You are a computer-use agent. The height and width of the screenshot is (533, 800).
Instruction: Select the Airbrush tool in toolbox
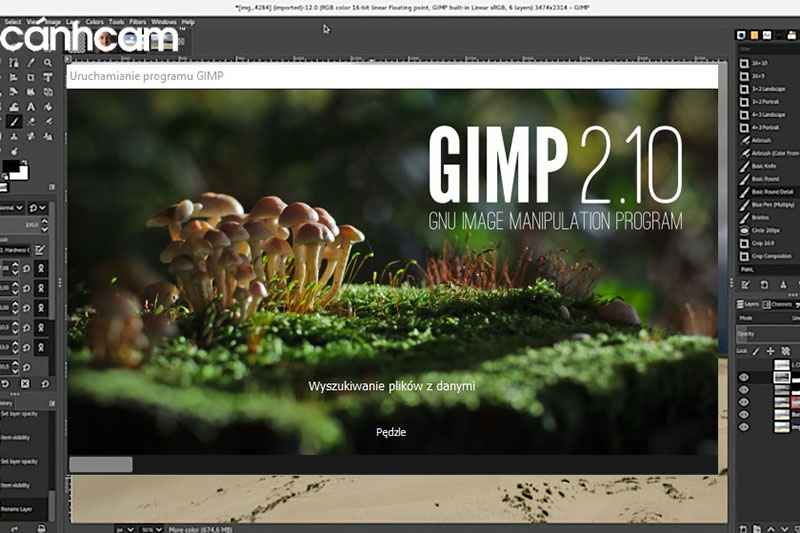48,122
